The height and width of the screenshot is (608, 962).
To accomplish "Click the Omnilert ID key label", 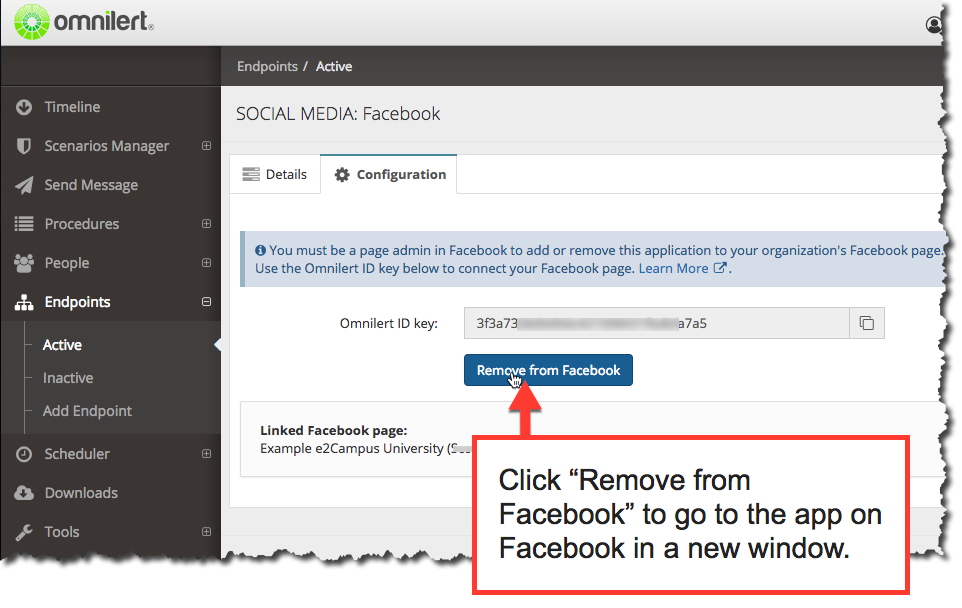I will 389,323.
